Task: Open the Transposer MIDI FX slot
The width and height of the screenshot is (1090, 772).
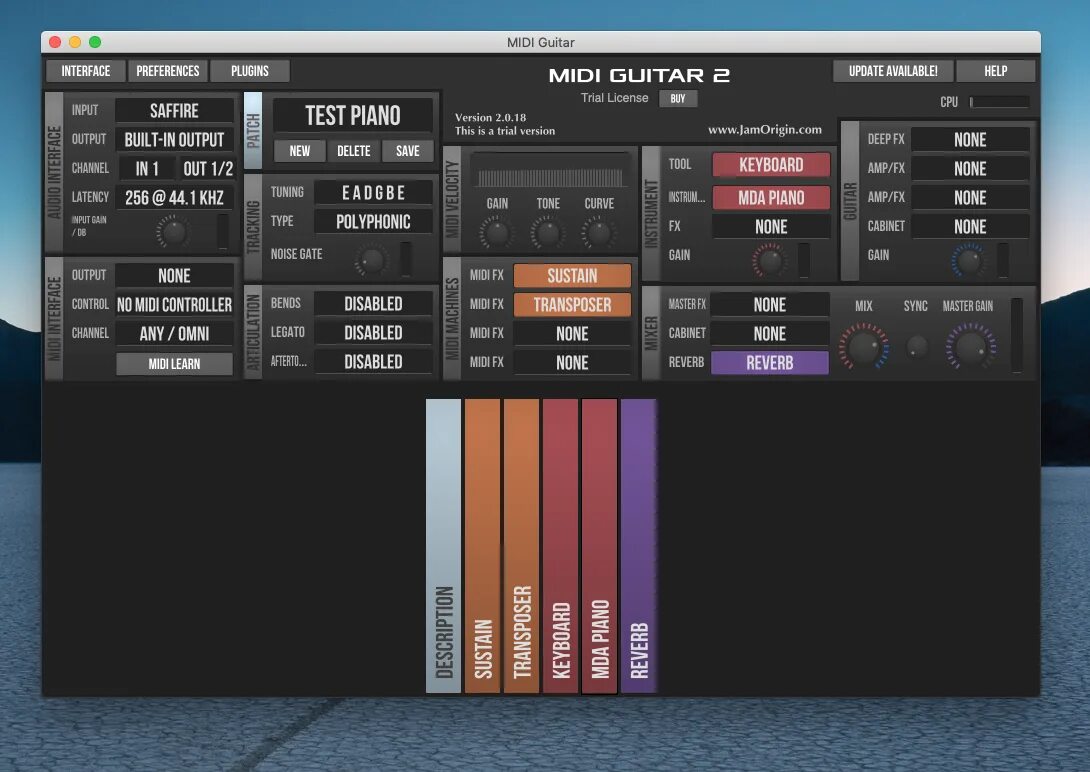Action: [572, 304]
